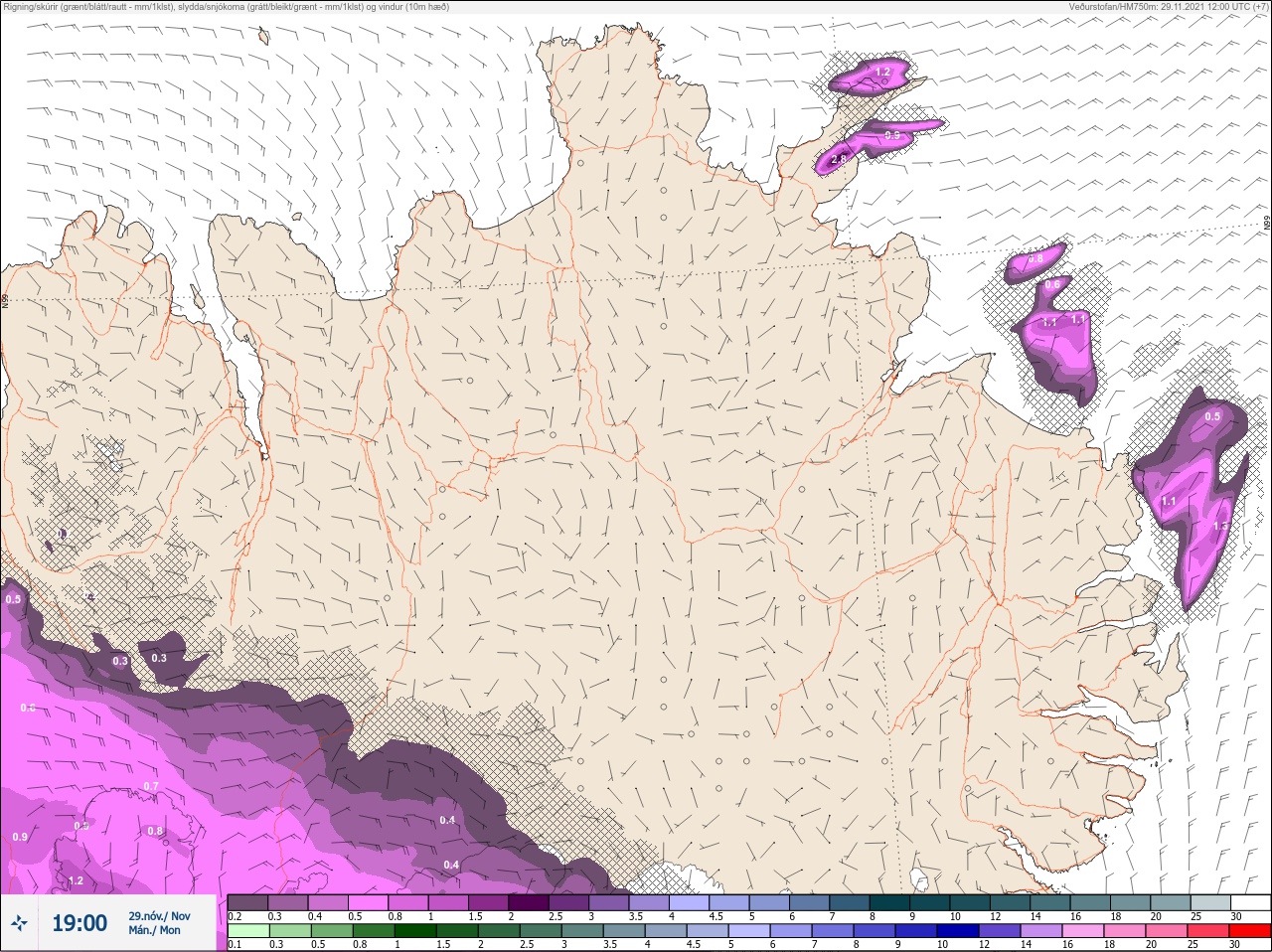Click the 0.7 precipitation value in the southwest

151,786
